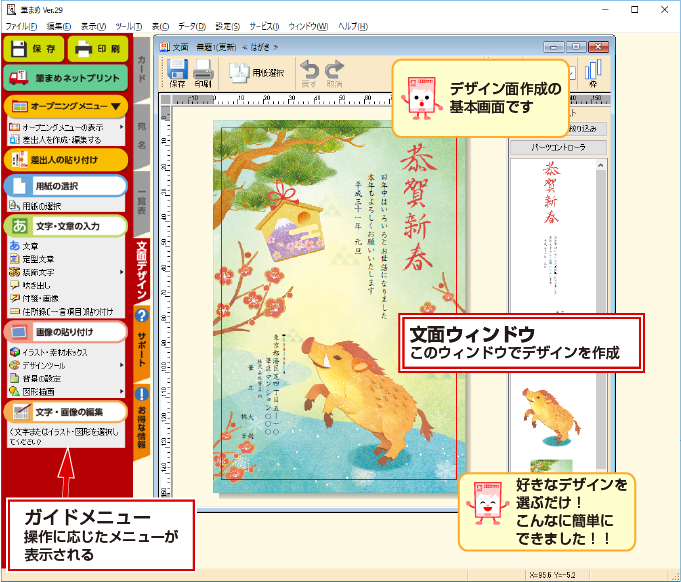Switch to the サポート side tab
Screen dimensions: 681x582
(x=142, y=344)
